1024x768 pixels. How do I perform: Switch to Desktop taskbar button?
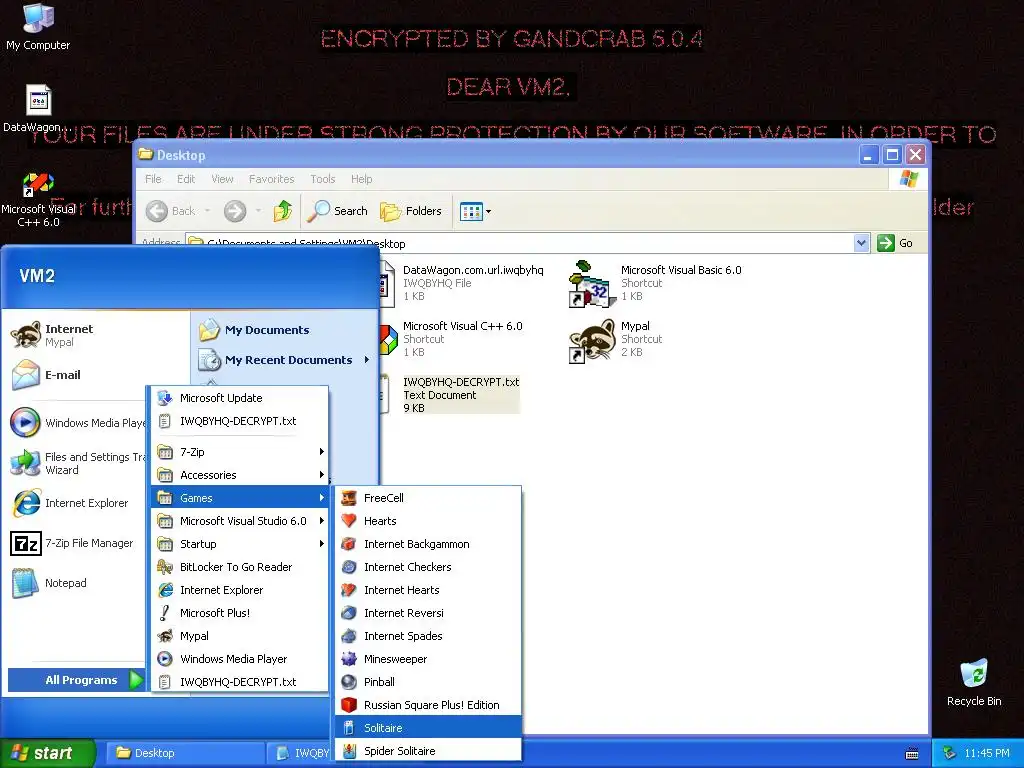[x=184, y=753]
